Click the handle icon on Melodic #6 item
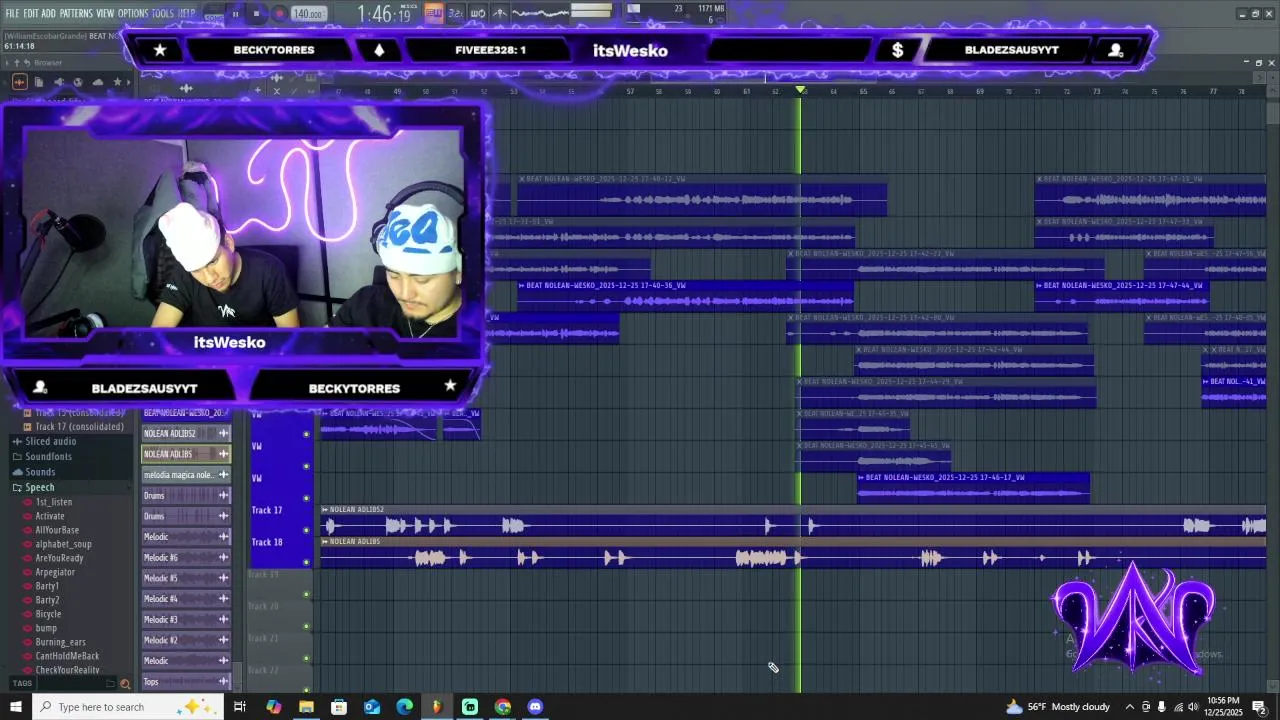The image size is (1280, 720). click(224, 557)
